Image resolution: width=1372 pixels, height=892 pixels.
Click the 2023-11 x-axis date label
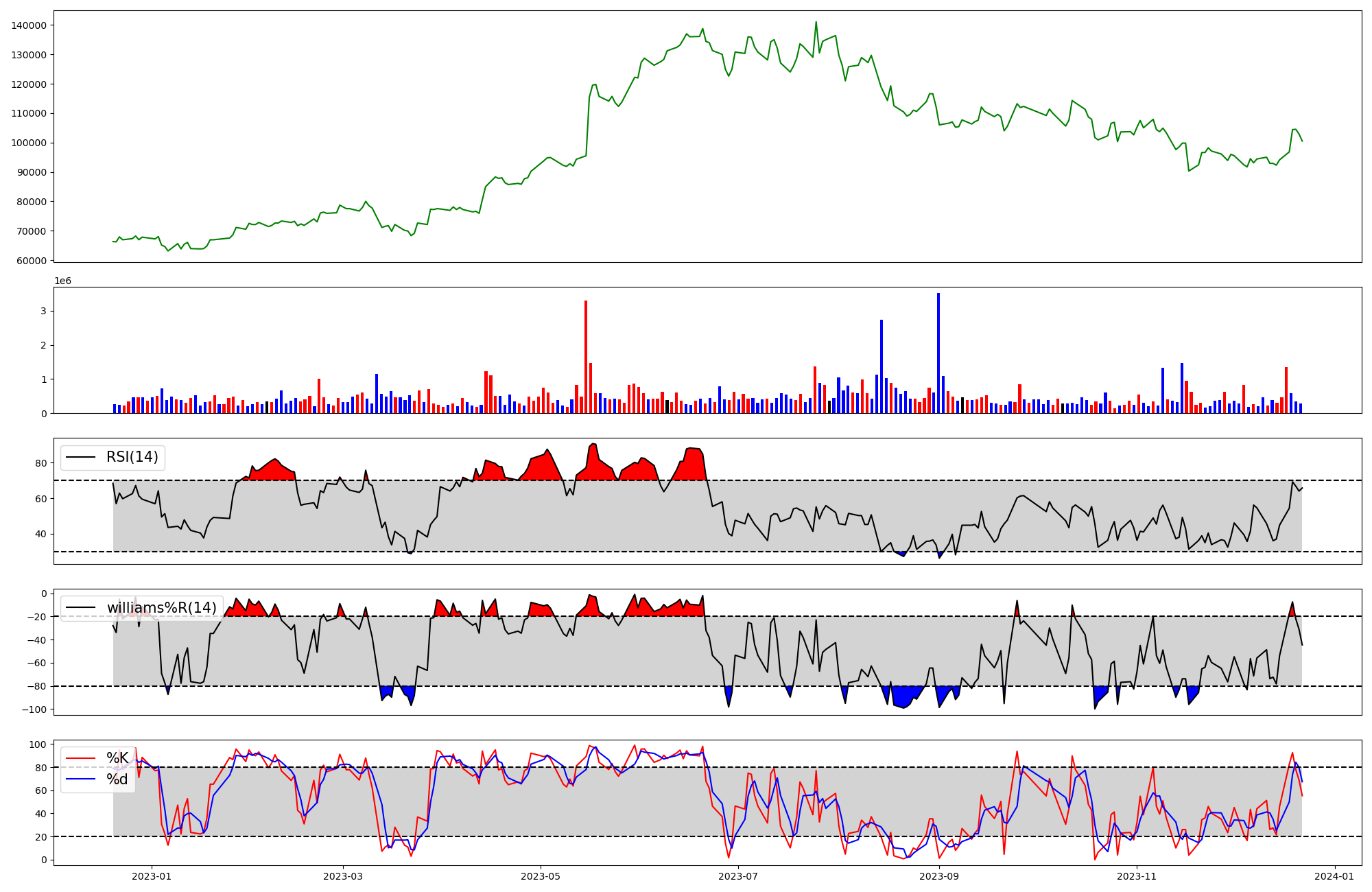tap(1137, 876)
